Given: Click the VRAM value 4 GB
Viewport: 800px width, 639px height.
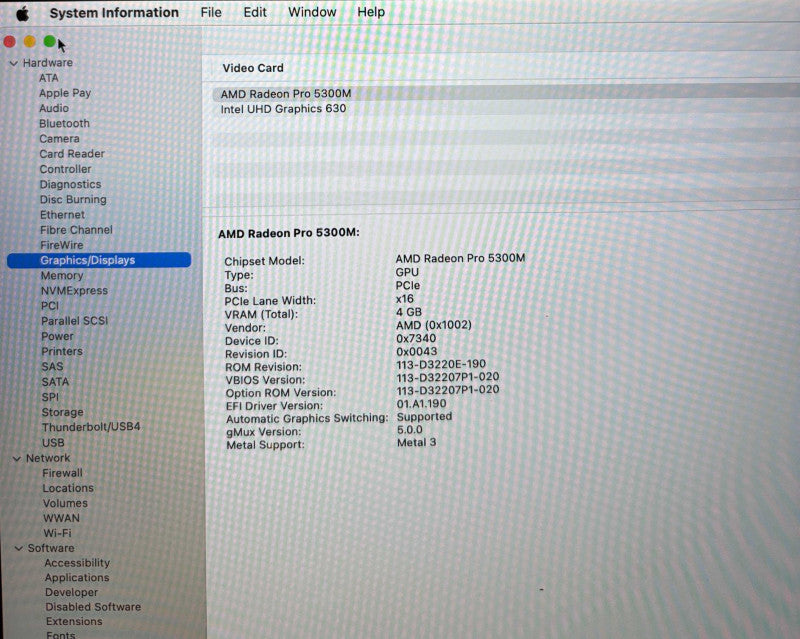Looking at the screenshot, I should click(409, 312).
